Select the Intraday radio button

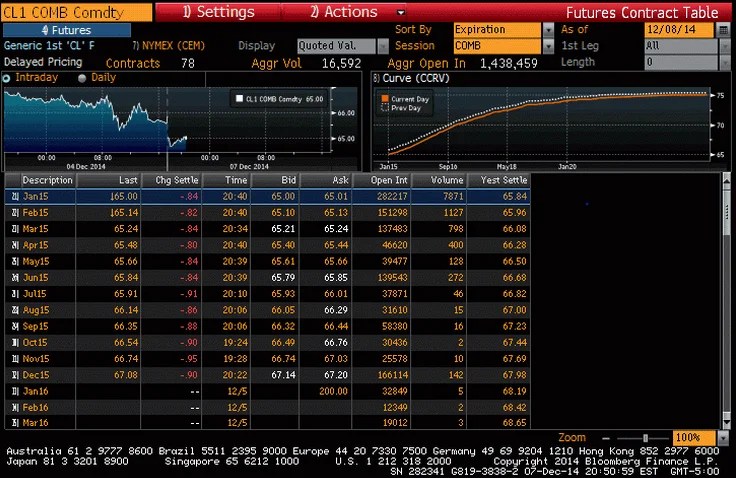coord(7,78)
